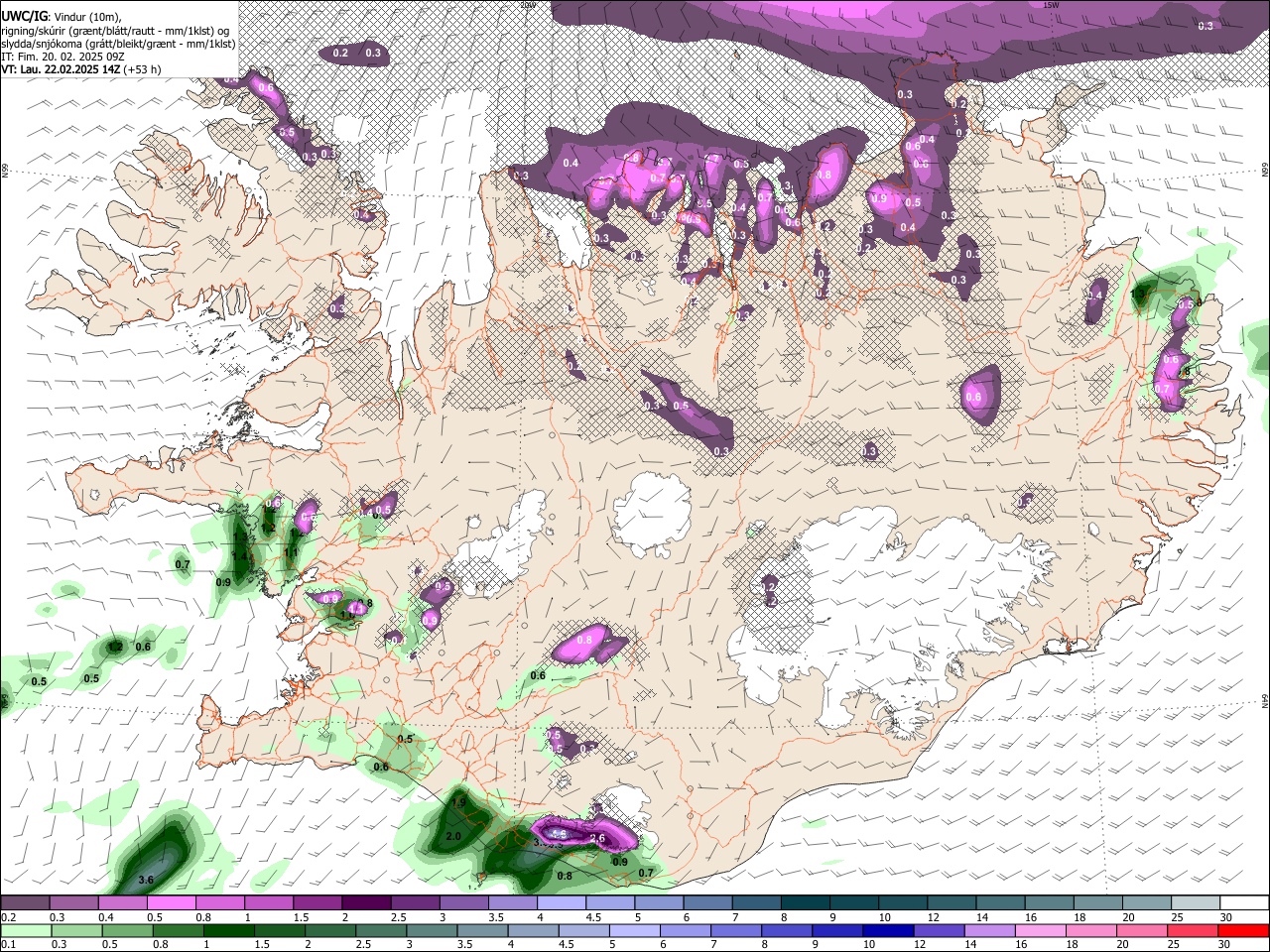Viewport: 1270px width, 952px height.
Task: Click the "1.9" rainfall value on the map
Action: coord(458,802)
